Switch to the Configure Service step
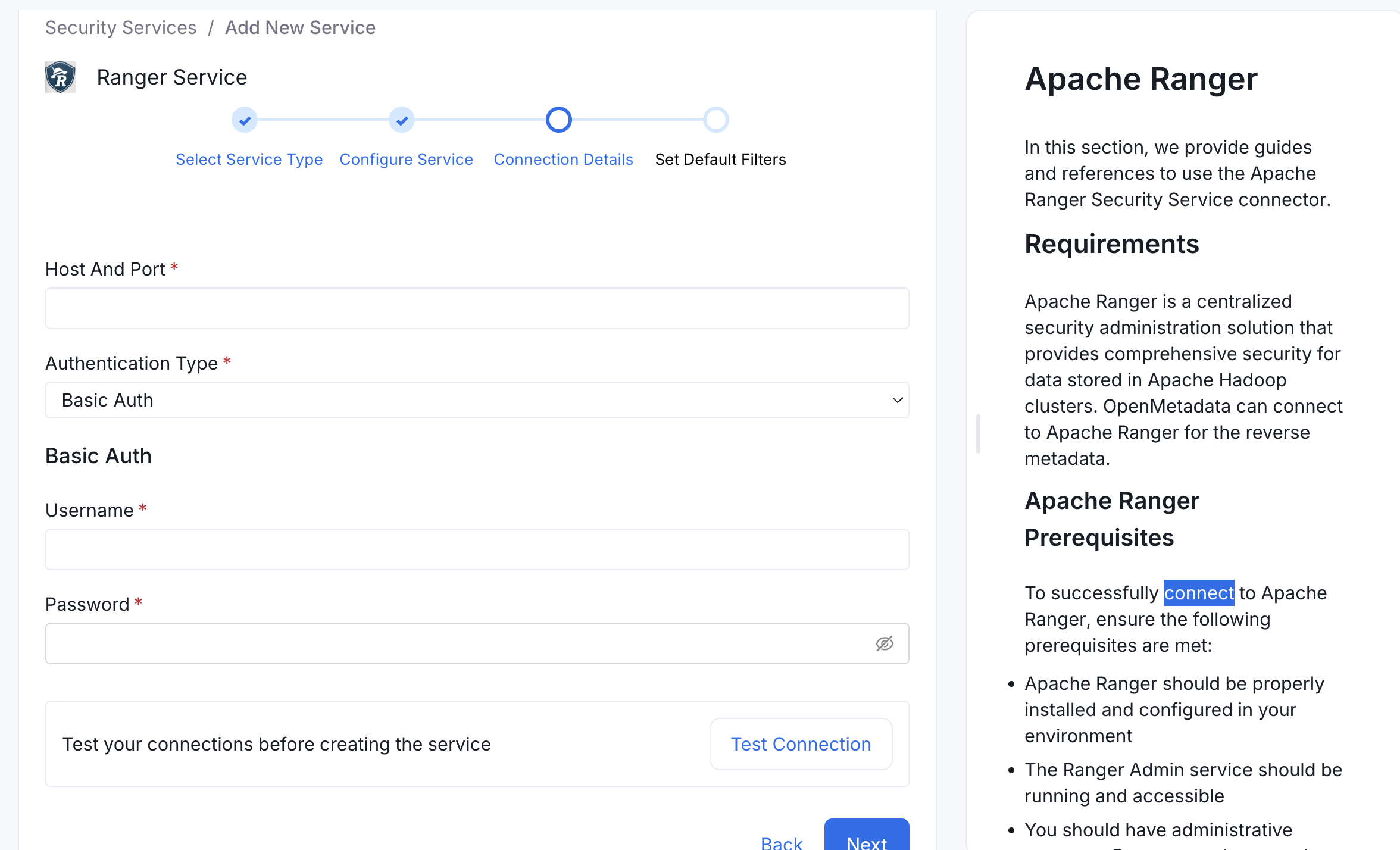The height and width of the screenshot is (850, 1400). point(406,159)
